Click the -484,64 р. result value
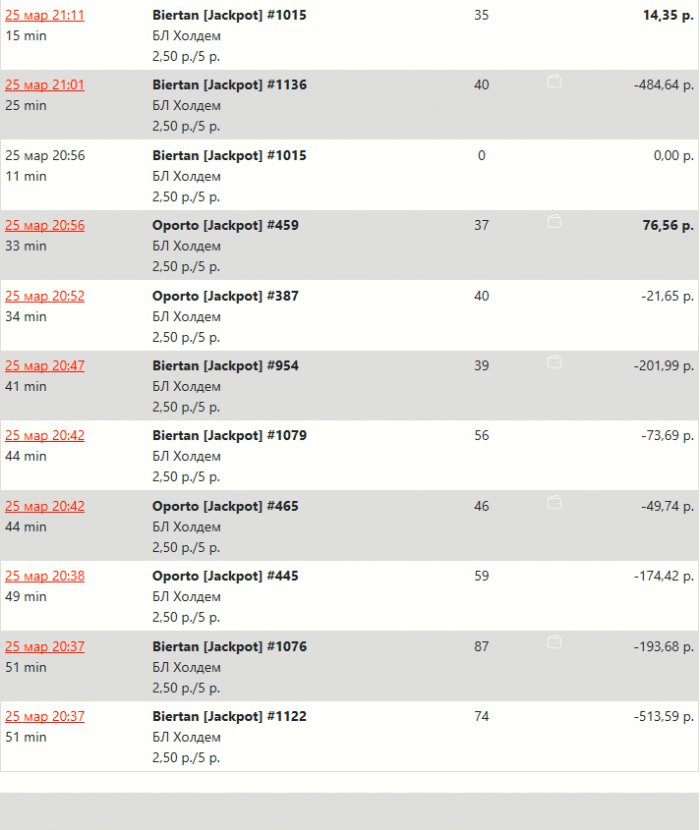Image resolution: width=700 pixels, height=830 pixels. 663,85
